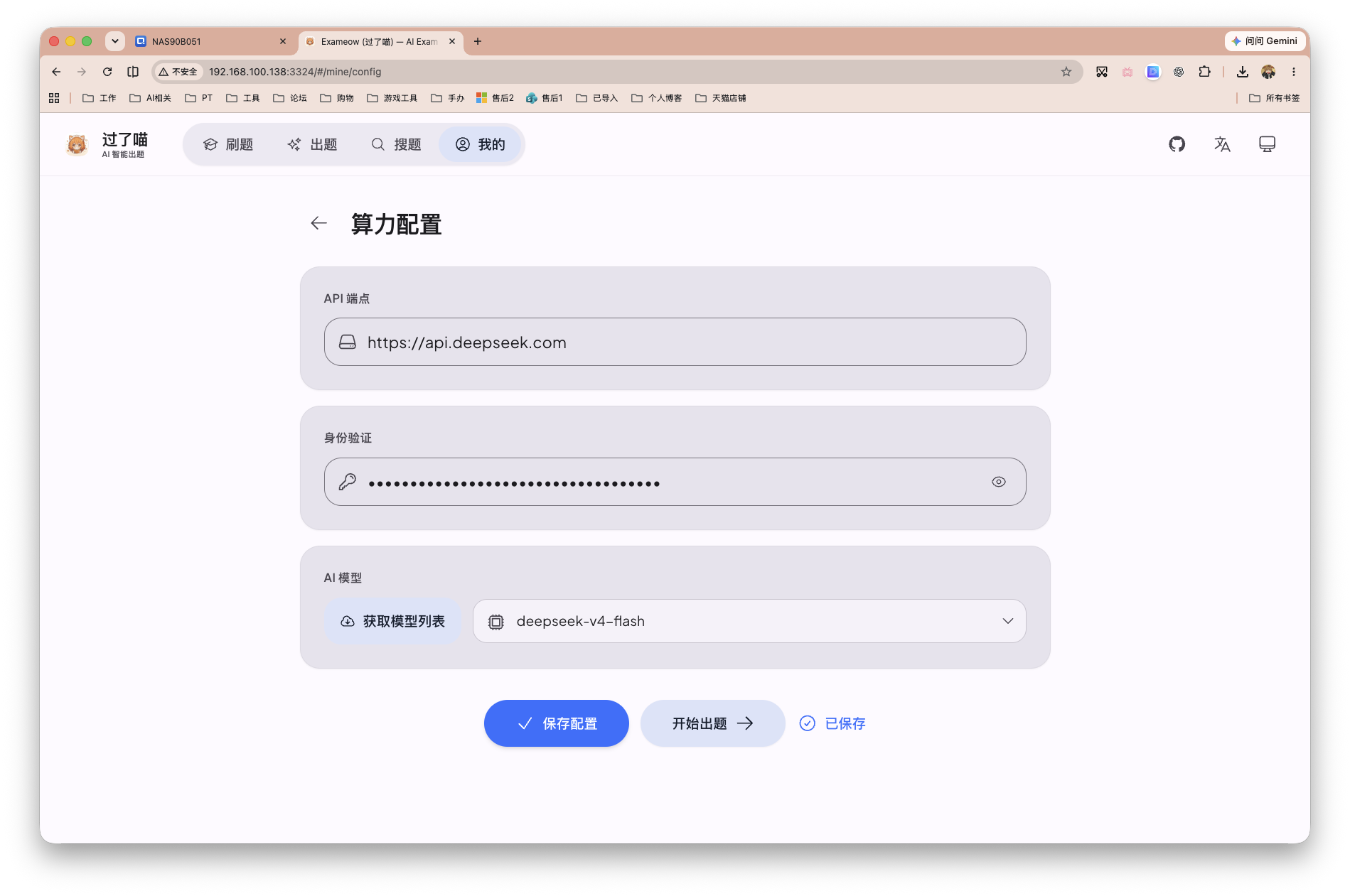This screenshot has width=1350, height=896.
Task: Open the 天猫店铺 bookmarks folder
Action: [721, 98]
